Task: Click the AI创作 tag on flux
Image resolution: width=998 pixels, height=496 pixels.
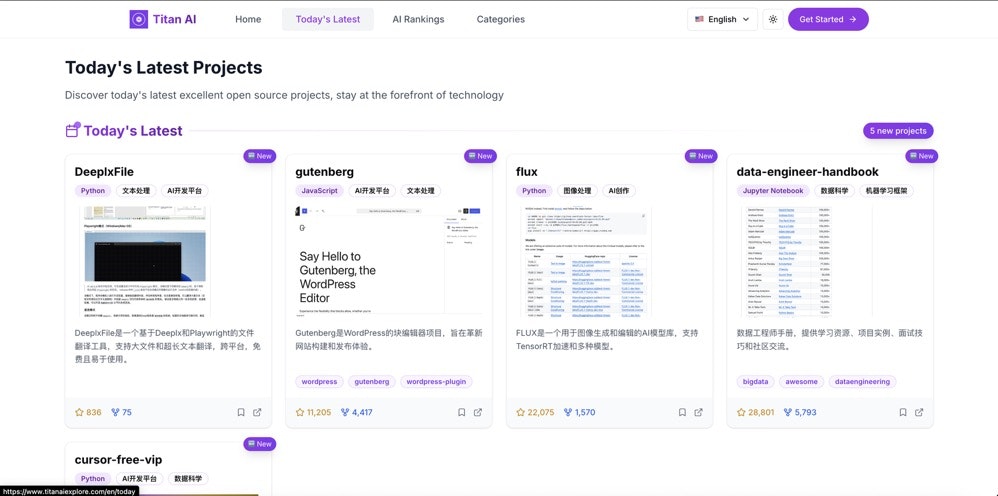Action: click(x=619, y=191)
